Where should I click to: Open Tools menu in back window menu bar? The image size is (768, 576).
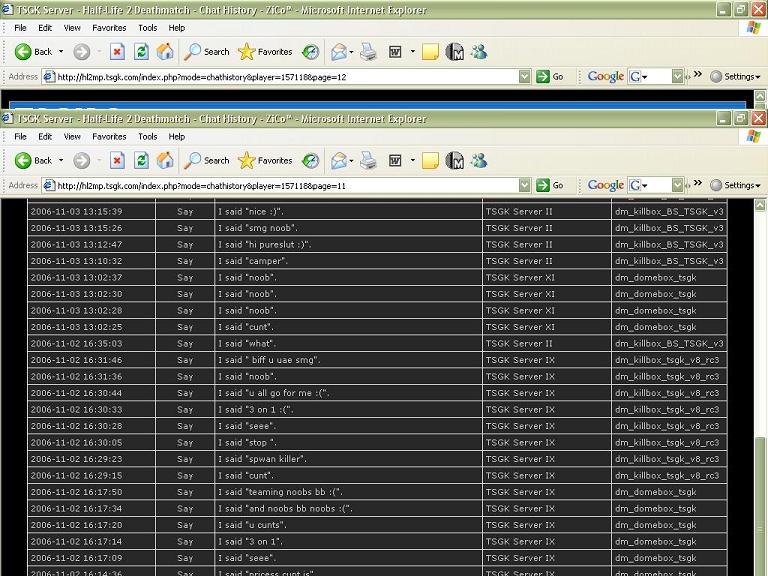(x=147, y=27)
